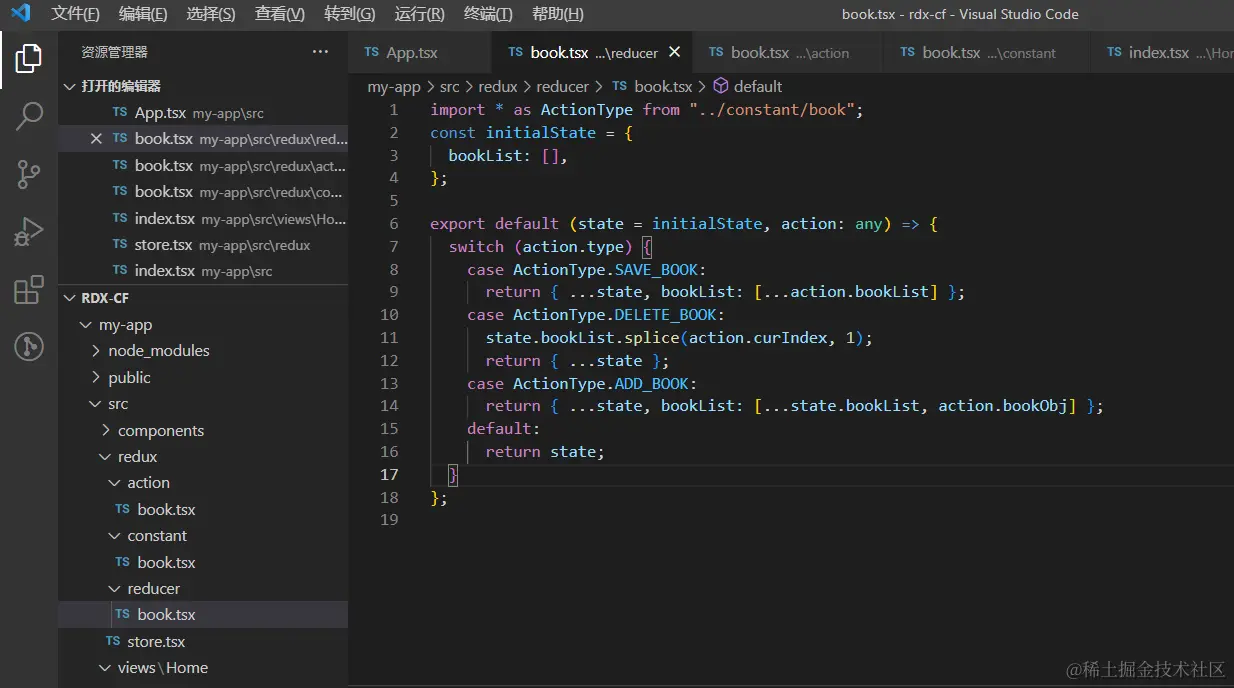Expand the public folder
1234x688 pixels.
[x=96, y=378]
